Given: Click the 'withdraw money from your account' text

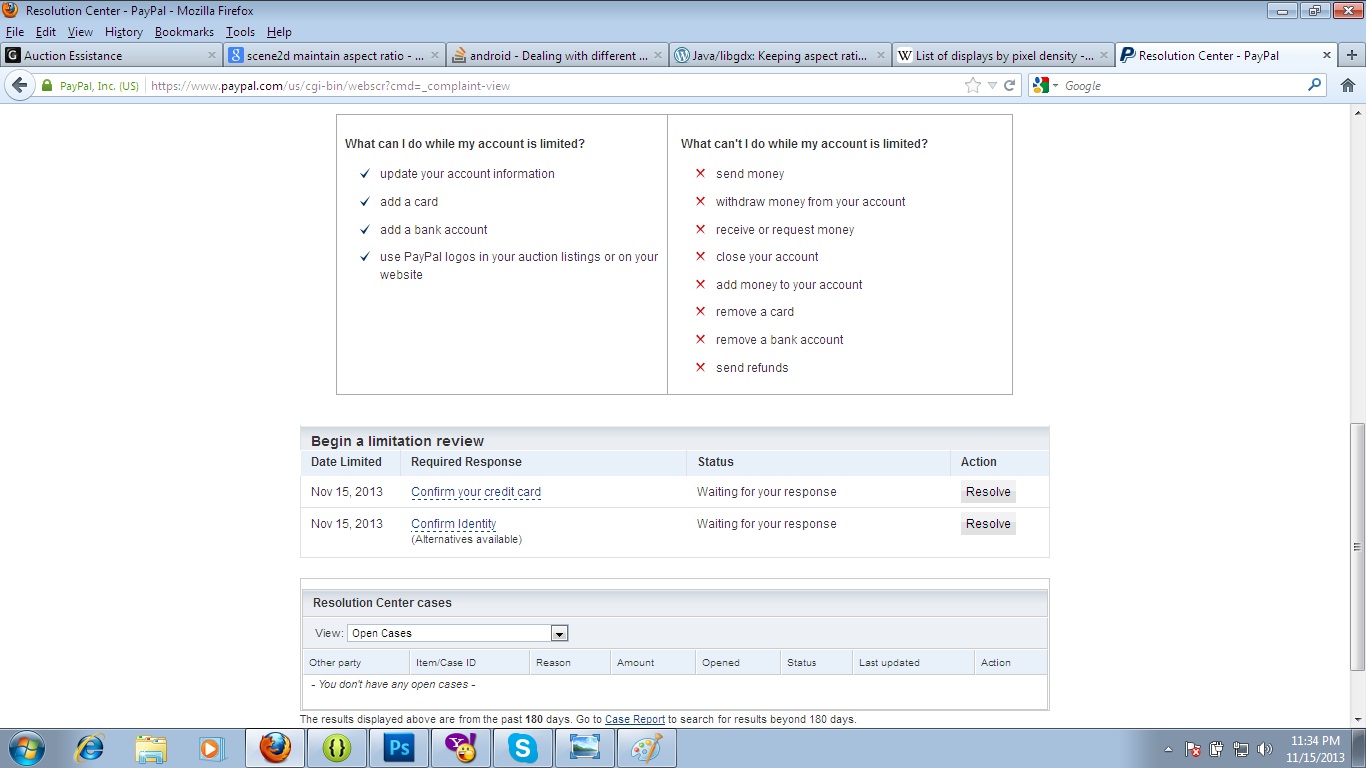Looking at the screenshot, I should coord(811,202).
